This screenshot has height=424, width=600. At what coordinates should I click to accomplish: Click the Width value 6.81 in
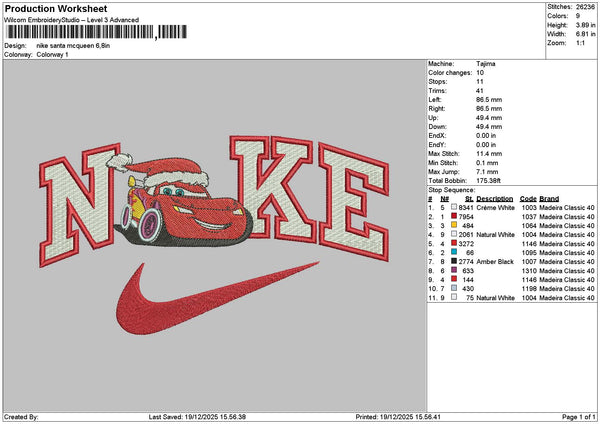pos(585,34)
